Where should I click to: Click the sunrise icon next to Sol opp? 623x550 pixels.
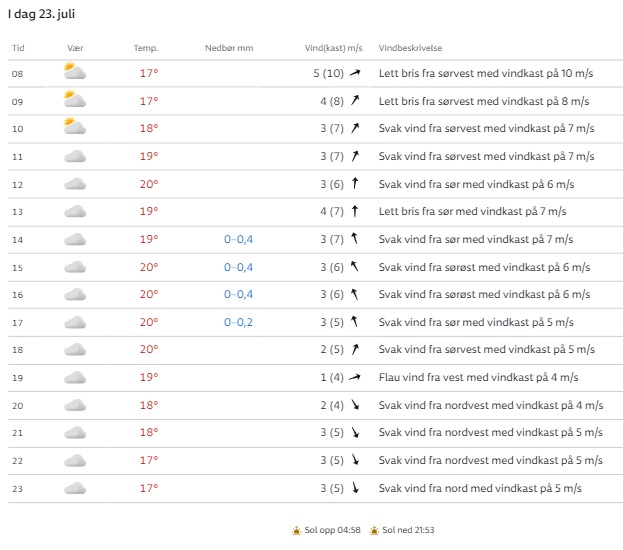(296, 531)
